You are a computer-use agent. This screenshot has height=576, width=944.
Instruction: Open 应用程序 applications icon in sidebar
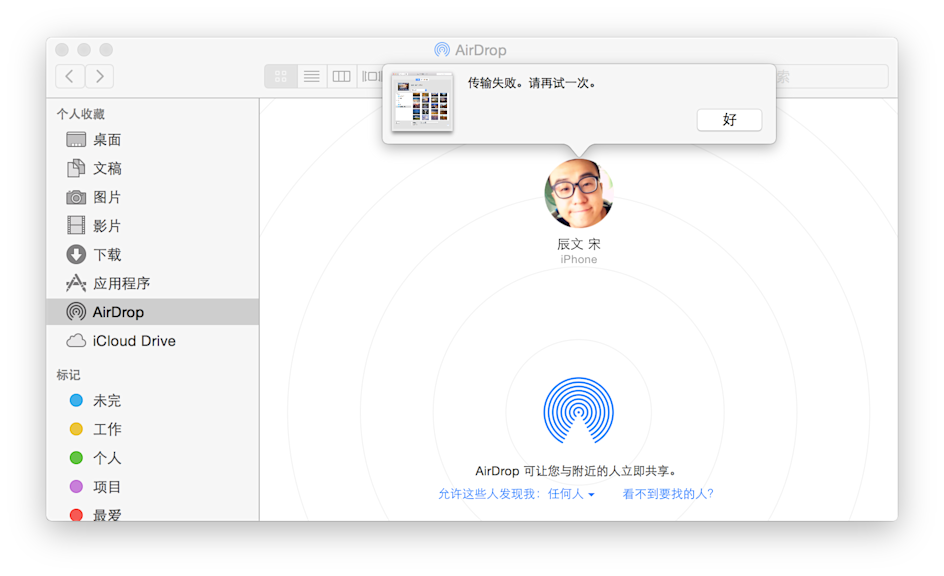click(76, 283)
